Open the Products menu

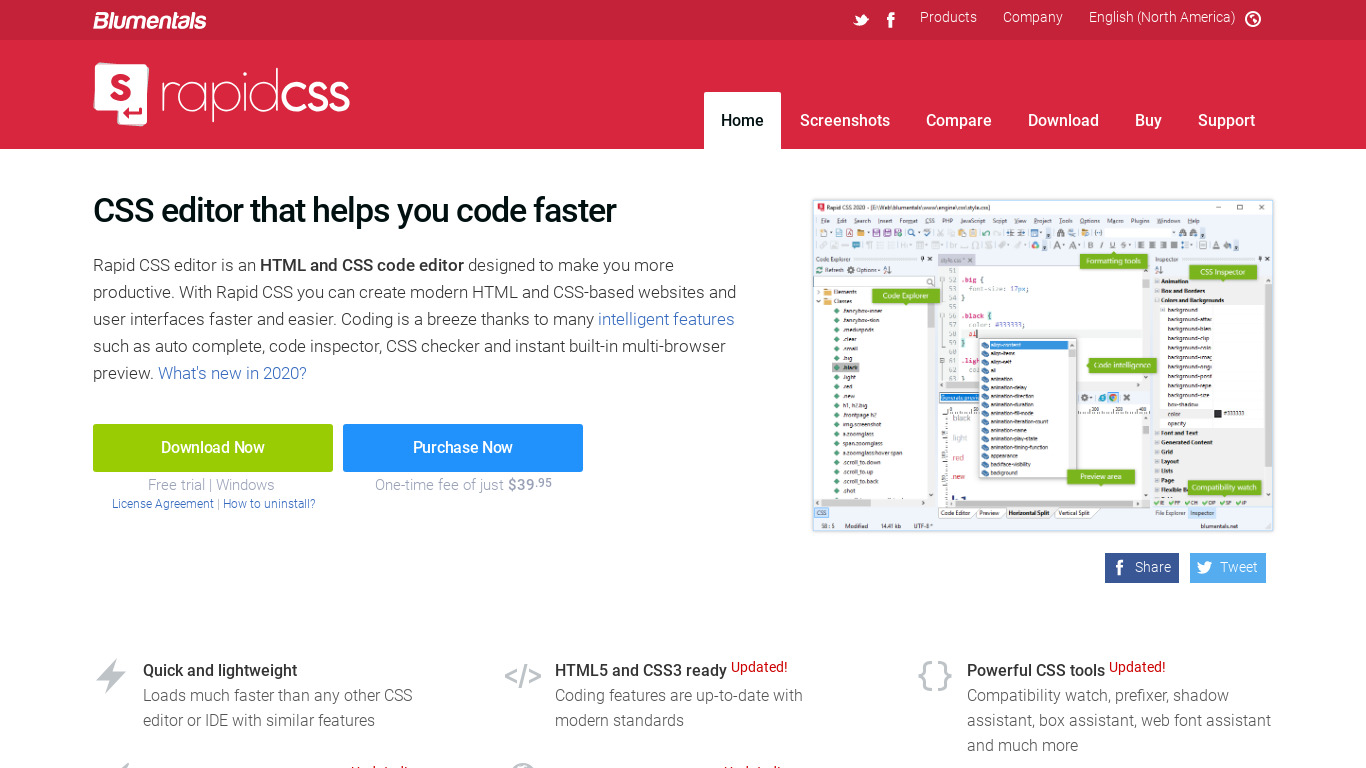click(948, 17)
